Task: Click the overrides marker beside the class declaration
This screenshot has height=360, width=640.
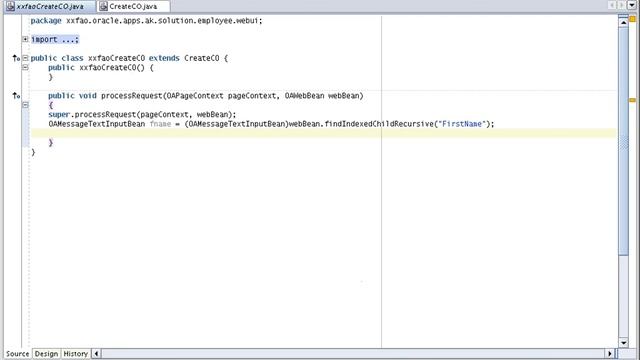Action: (x=16, y=58)
